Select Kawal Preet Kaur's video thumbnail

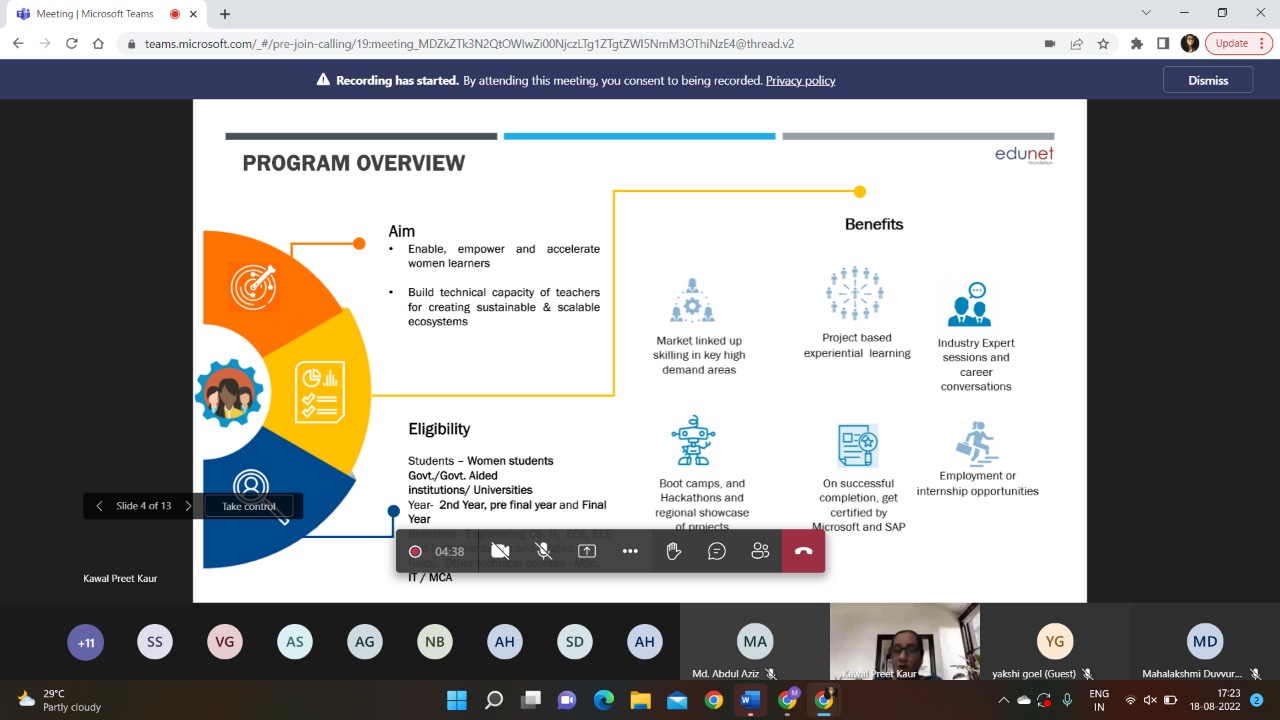(x=904, y=640)
